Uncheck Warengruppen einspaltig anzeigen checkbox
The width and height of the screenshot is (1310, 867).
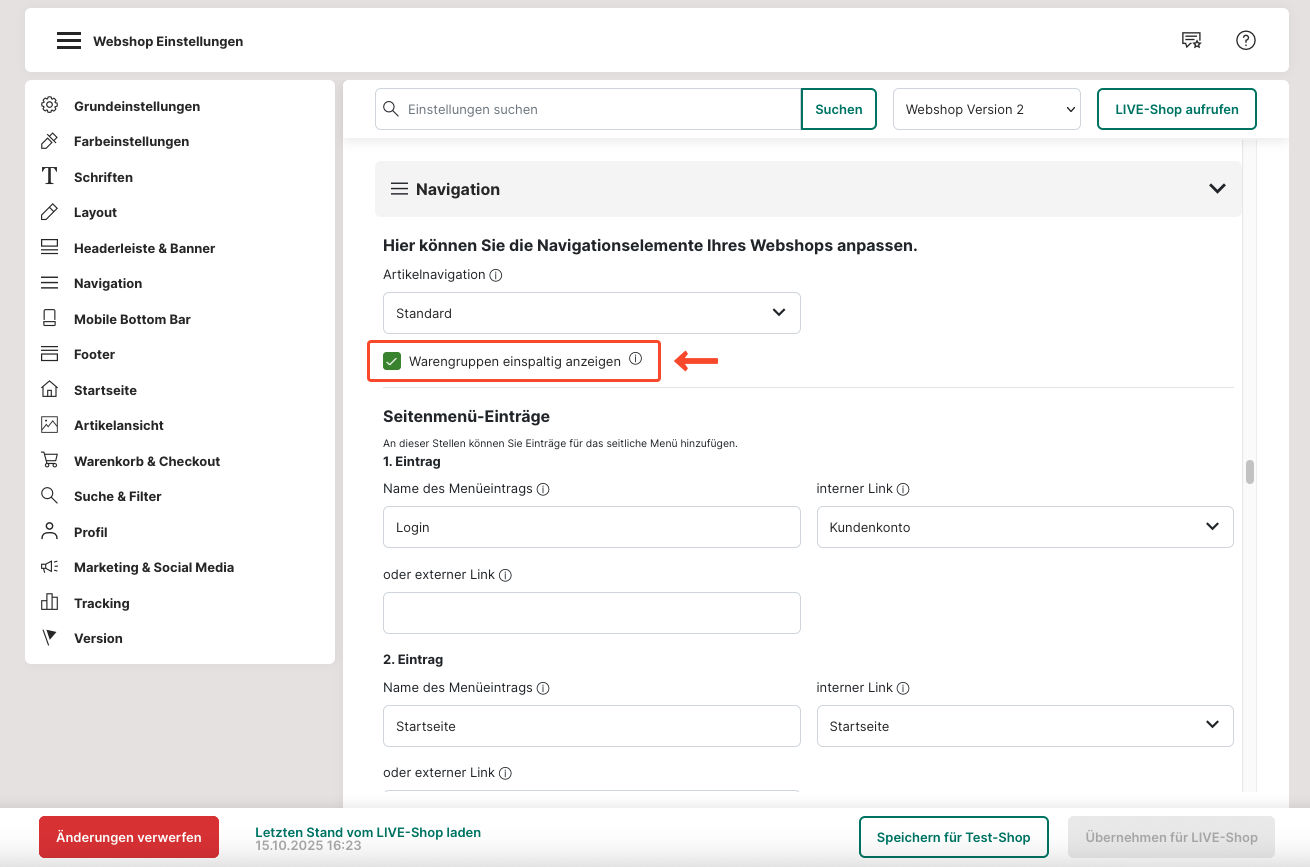coord(392,361)
